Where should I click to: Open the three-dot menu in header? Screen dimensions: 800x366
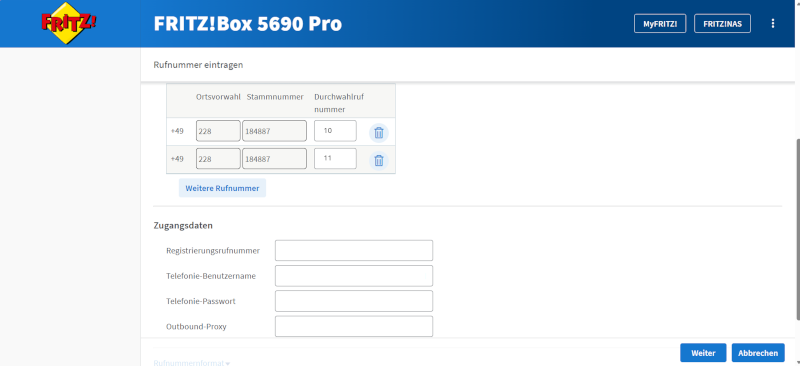[773, 23]
